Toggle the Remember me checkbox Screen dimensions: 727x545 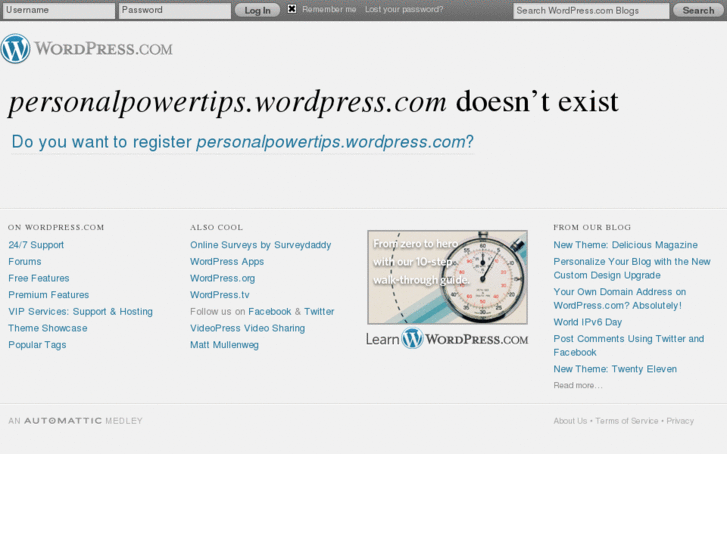click(x=292, y=9)
